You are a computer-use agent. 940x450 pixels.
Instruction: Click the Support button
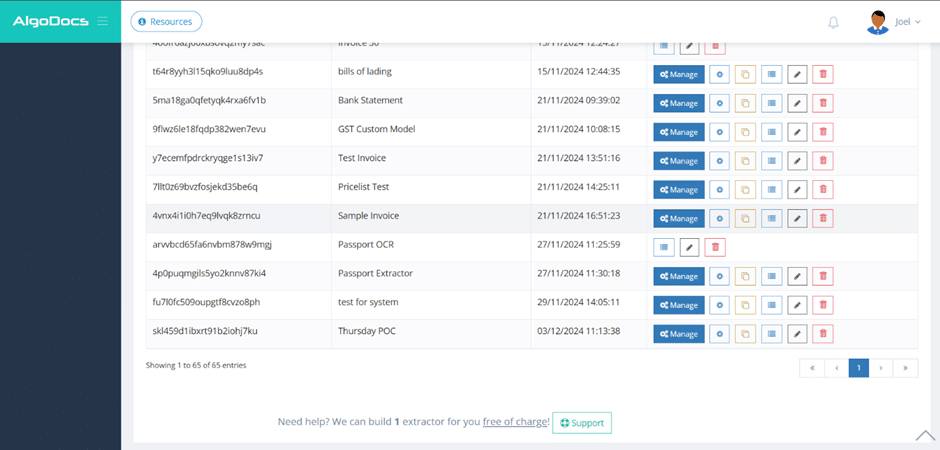(x=581, y=423)
